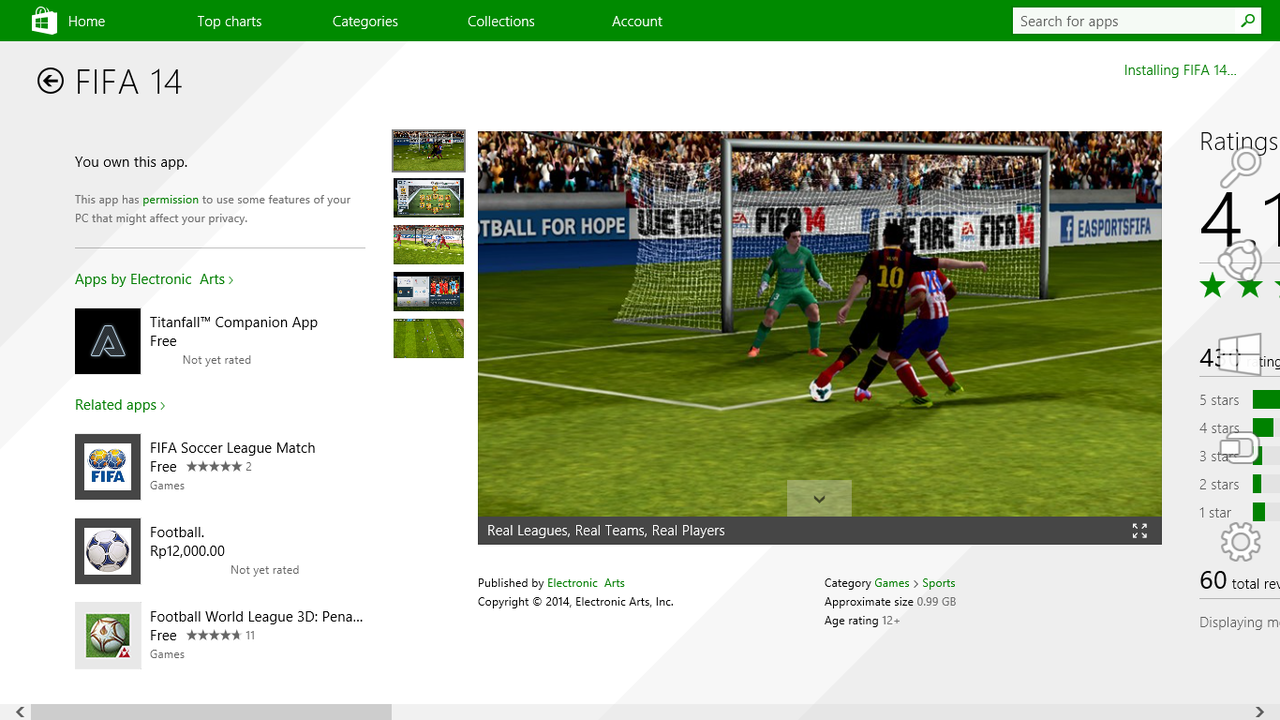Click Installing FIFA 14 status link
Screen dimensions: 1280x720
(1180, 70)
